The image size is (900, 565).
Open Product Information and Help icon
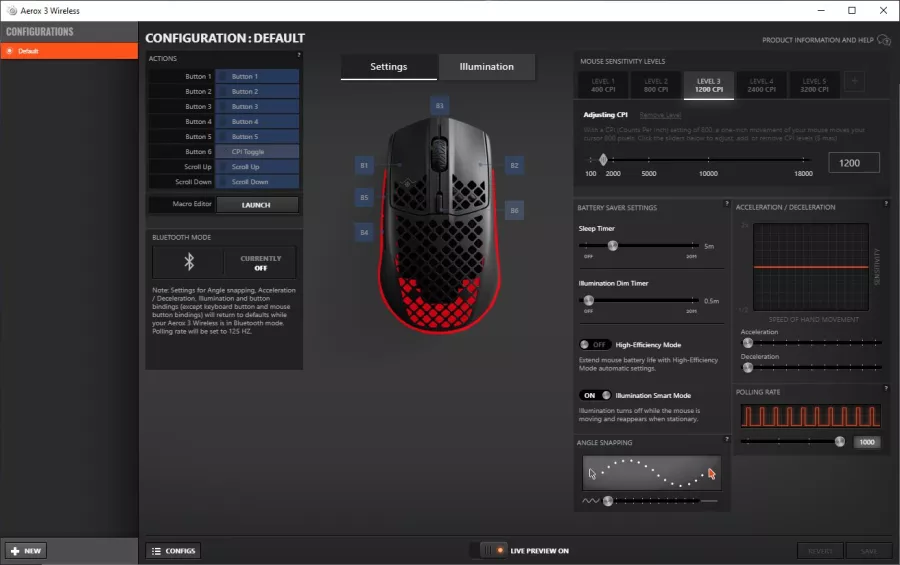click(884, 40)
